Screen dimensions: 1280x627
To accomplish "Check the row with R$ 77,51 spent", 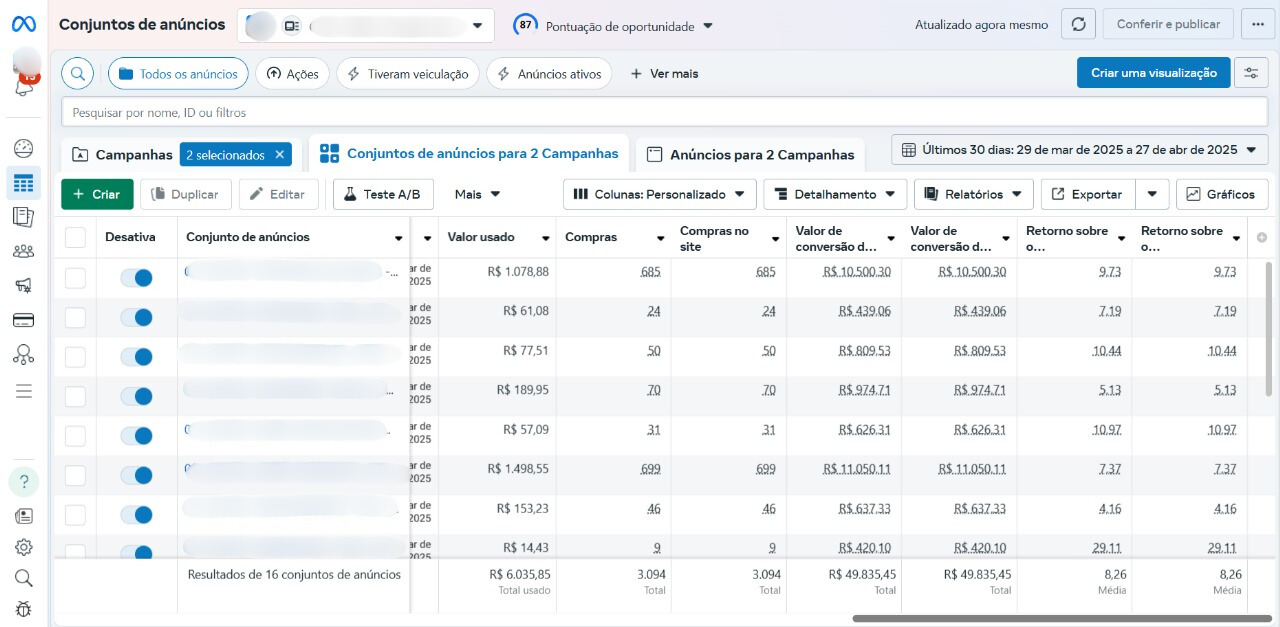I will click(x=75, y=357).
